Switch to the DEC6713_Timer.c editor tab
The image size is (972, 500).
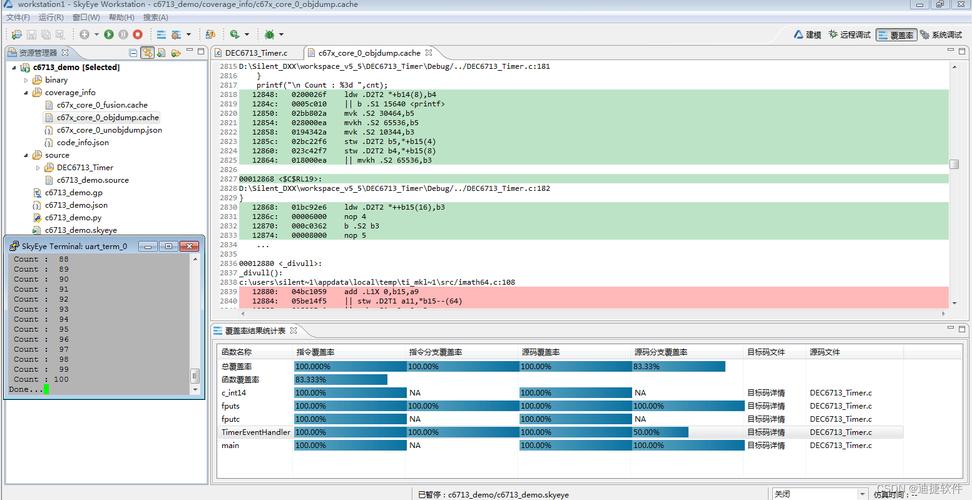255,52
